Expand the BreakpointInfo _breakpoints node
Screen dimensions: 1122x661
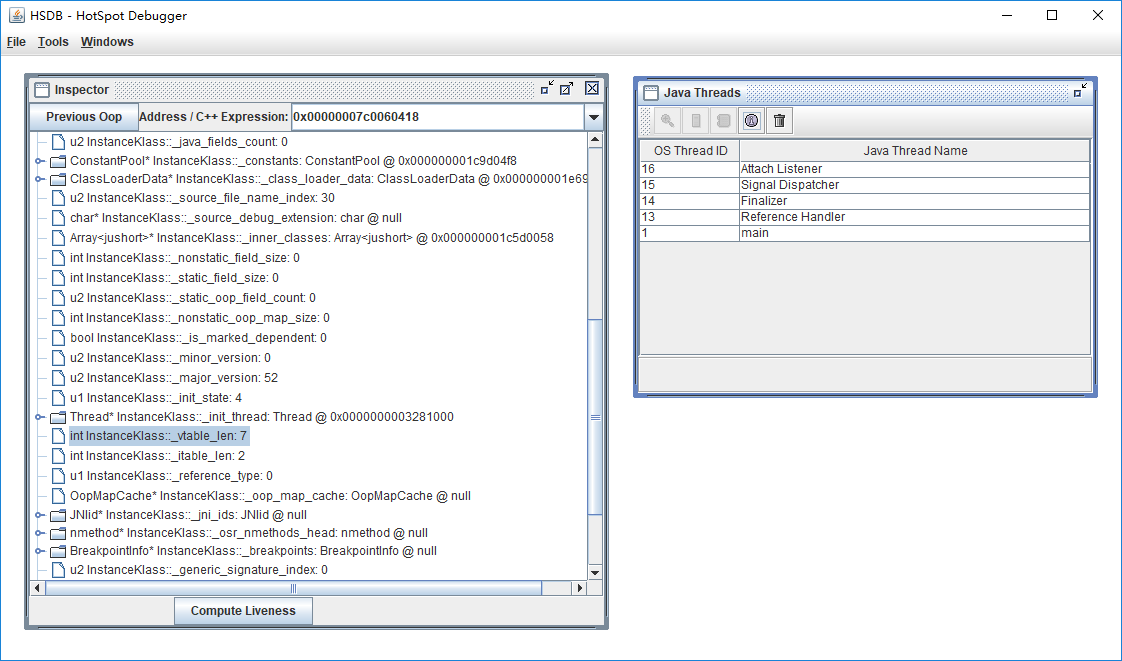[x=39, y=552]
